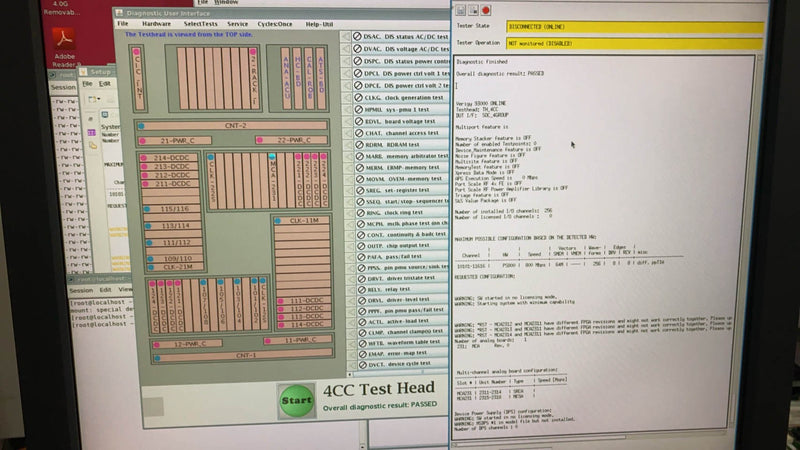Toggle the DSAC DIS status AC/DC test icon
This screenshot has width=800, height=450.
(357, 36)
